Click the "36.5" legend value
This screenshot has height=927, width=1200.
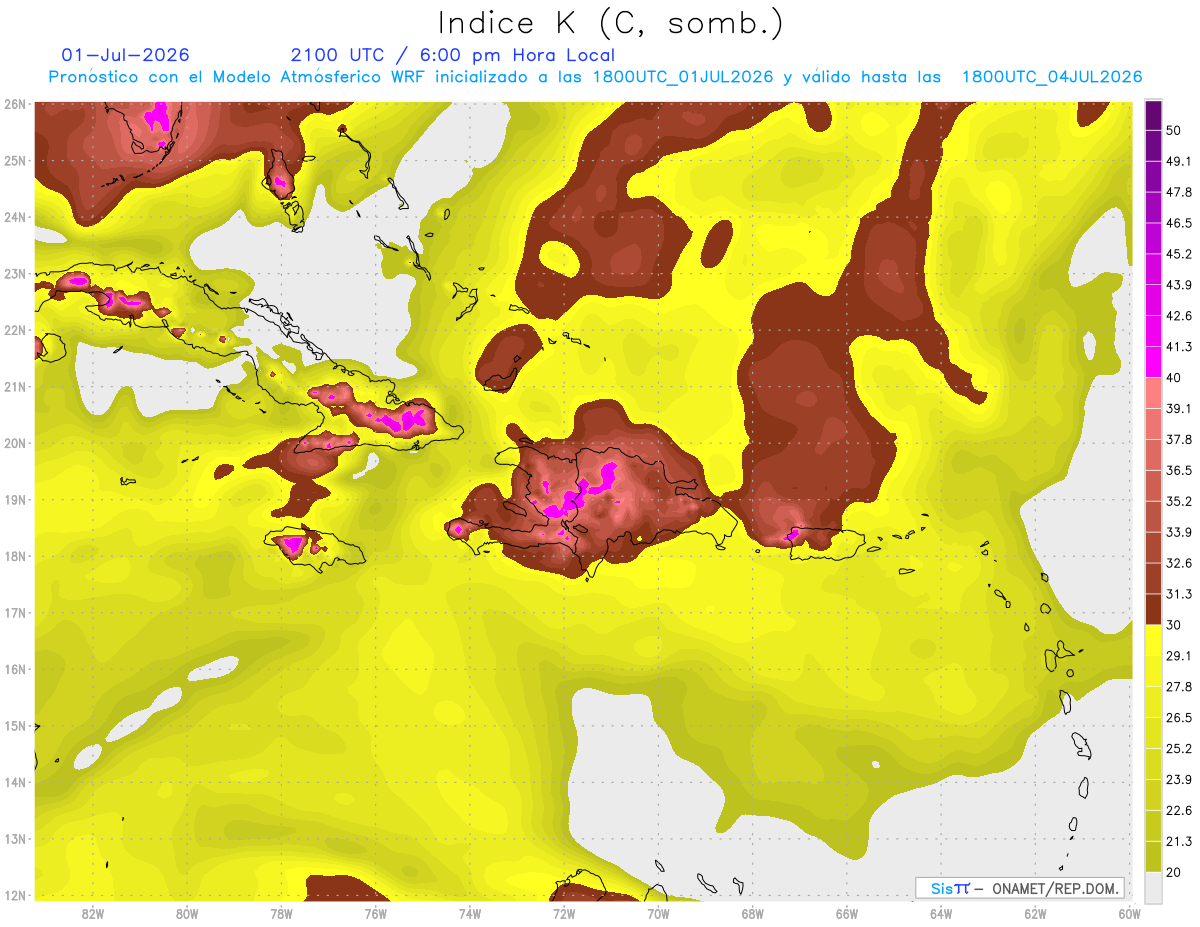coord(1178,471)
